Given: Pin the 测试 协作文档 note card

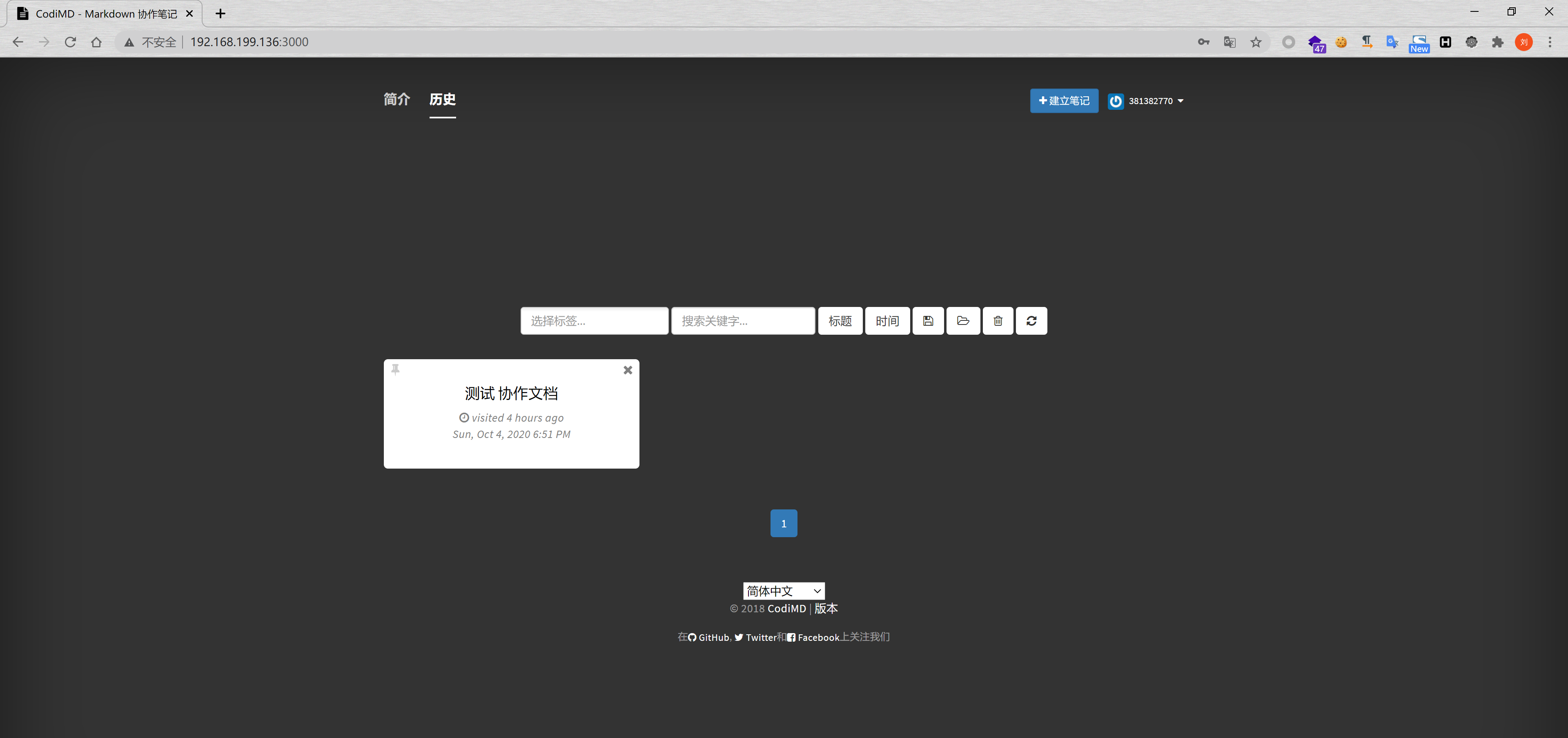Looking at the screenshot, I should (395, 369).
